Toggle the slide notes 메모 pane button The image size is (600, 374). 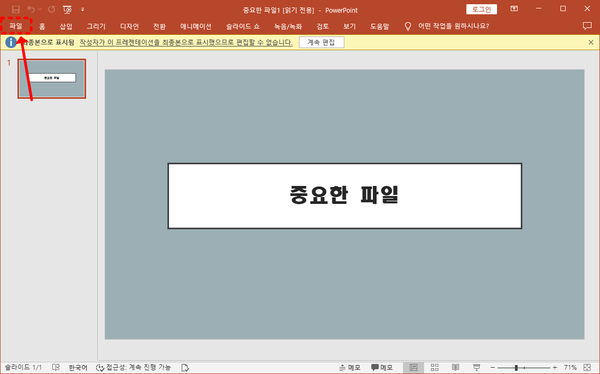pos(350,367)
